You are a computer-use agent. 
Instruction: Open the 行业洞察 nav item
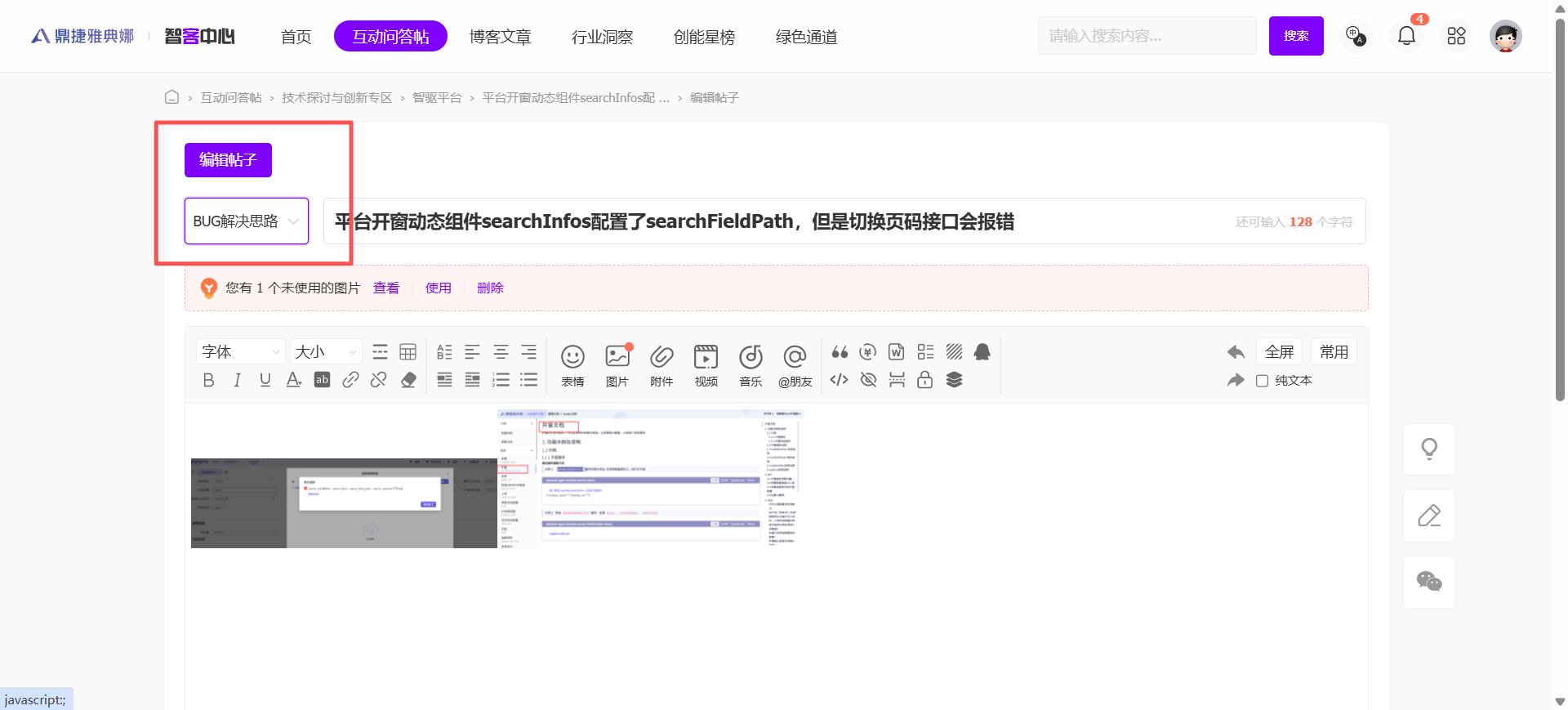tap(602, 37)
